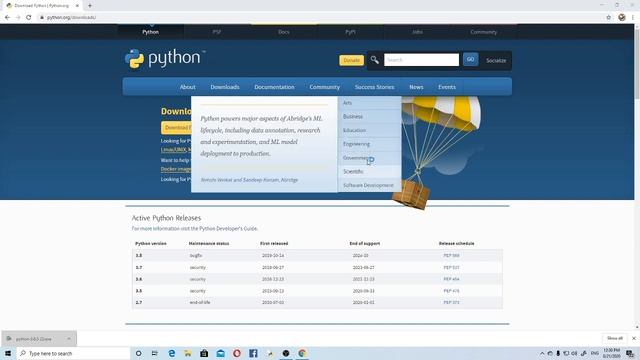The width and height of the screenshot is (640, 360).
Task: Open Cortana circle icon
Action: point(138,353)
